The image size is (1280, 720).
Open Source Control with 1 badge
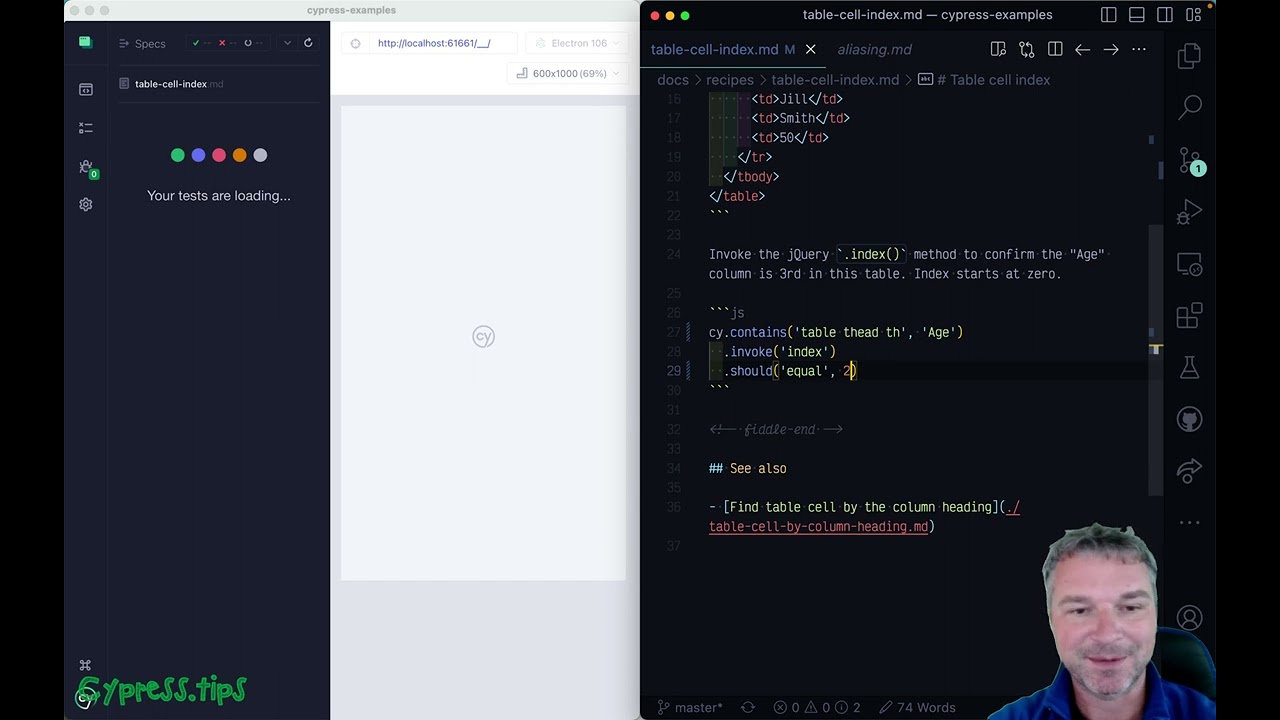click(1190, 161)
